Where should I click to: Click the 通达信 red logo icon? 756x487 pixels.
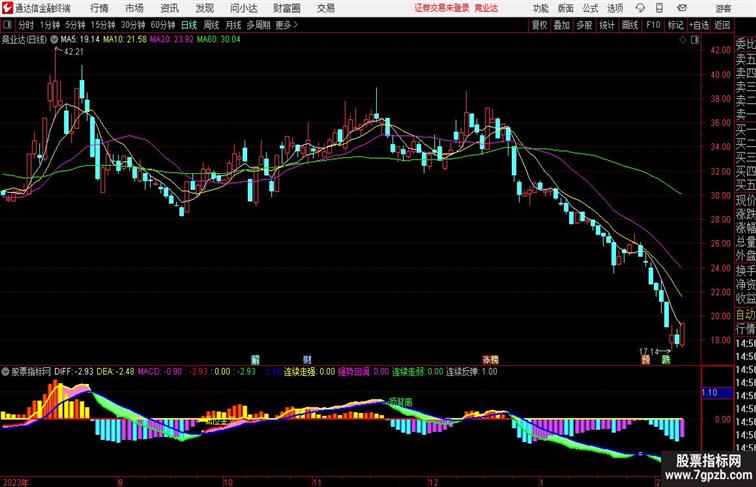click(8, 8)
